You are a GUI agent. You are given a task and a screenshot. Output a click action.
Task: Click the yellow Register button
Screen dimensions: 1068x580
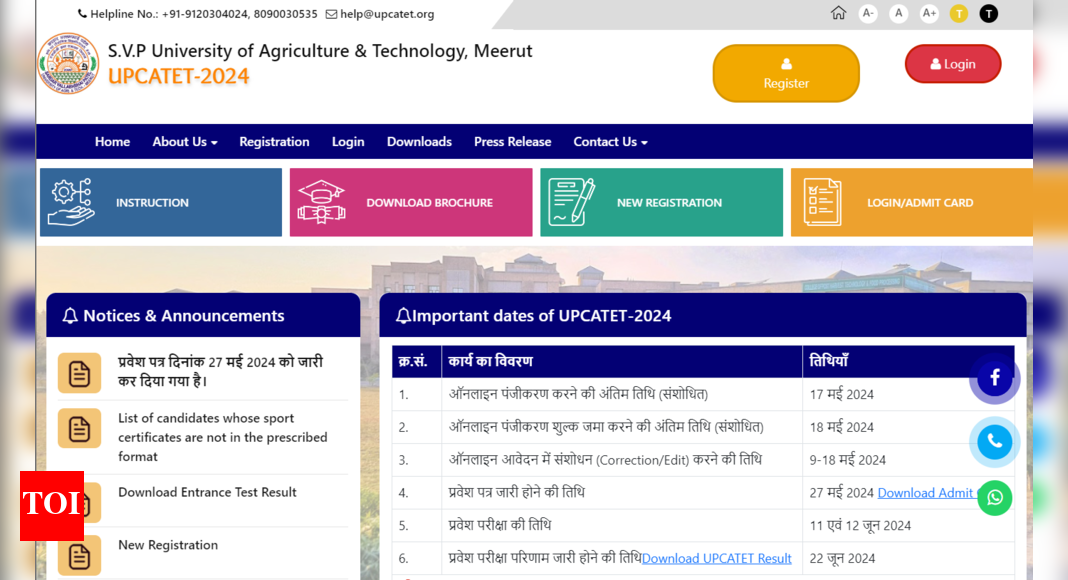pyautogui.click(x=786, y=73)
